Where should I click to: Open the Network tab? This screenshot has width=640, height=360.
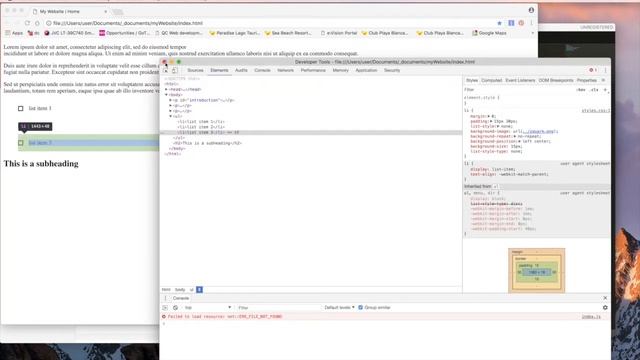tap(285, 70)
